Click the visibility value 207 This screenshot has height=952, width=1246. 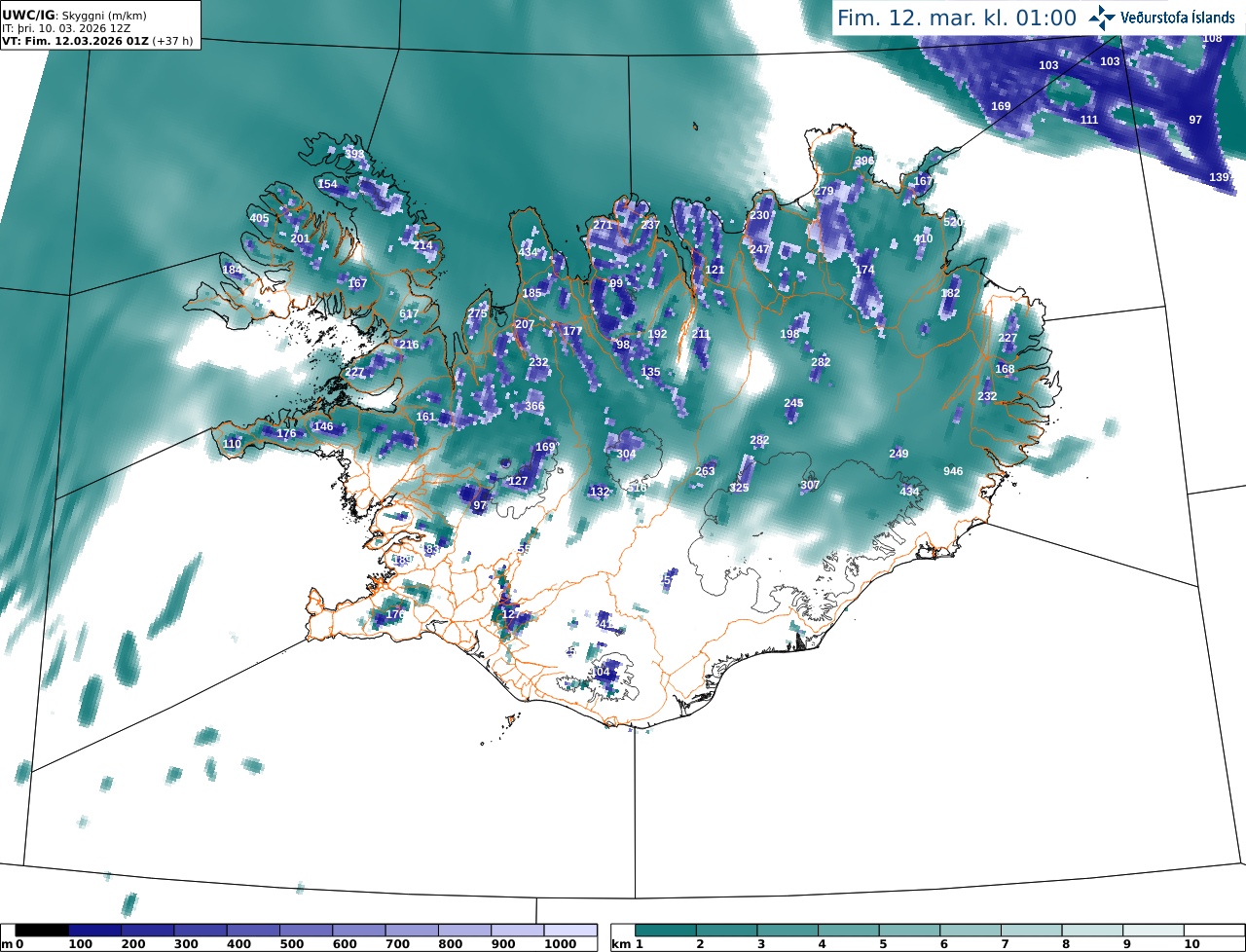524,324
